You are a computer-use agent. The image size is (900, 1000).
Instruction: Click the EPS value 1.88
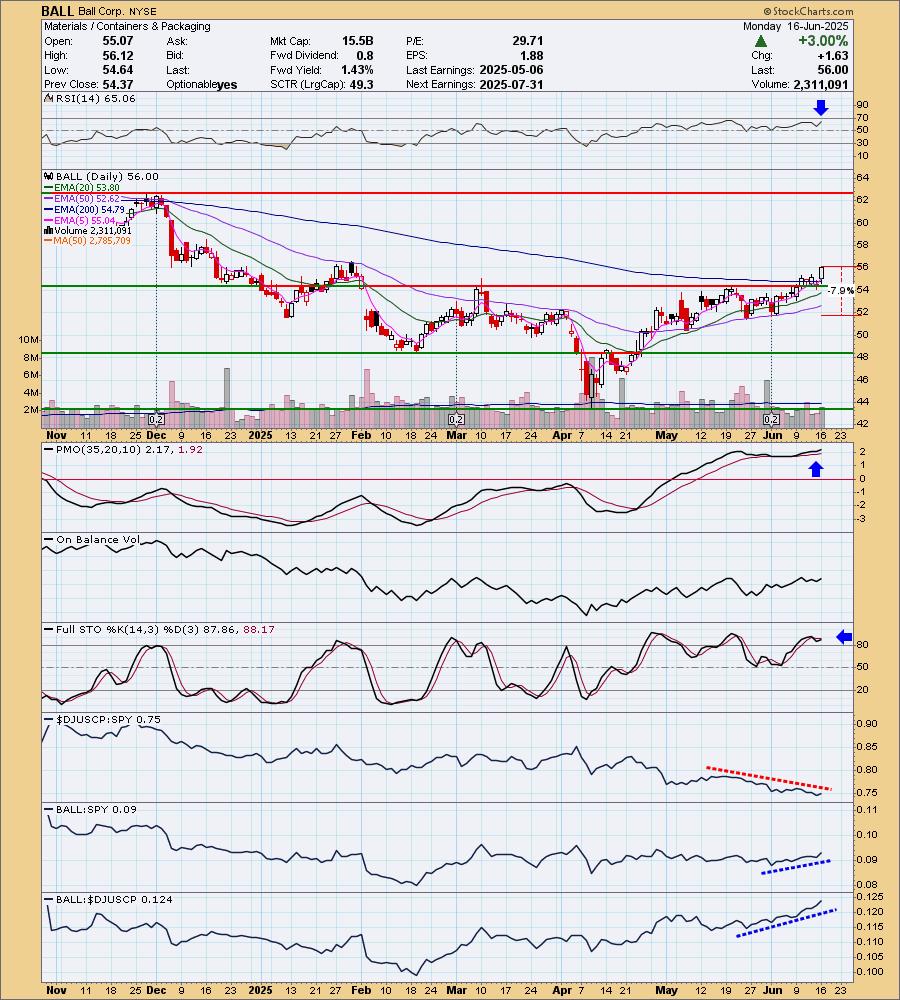coord(531,55)
